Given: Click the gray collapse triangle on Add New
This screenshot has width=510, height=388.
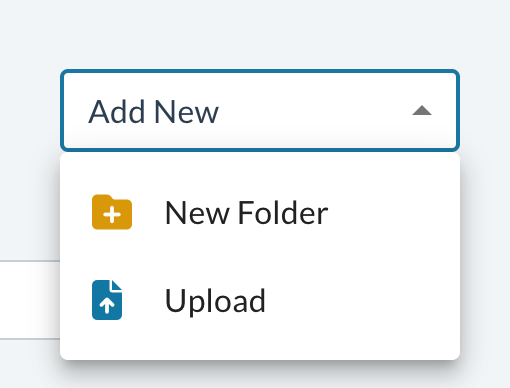Looking at the screenshot, I should coord(422,110).
